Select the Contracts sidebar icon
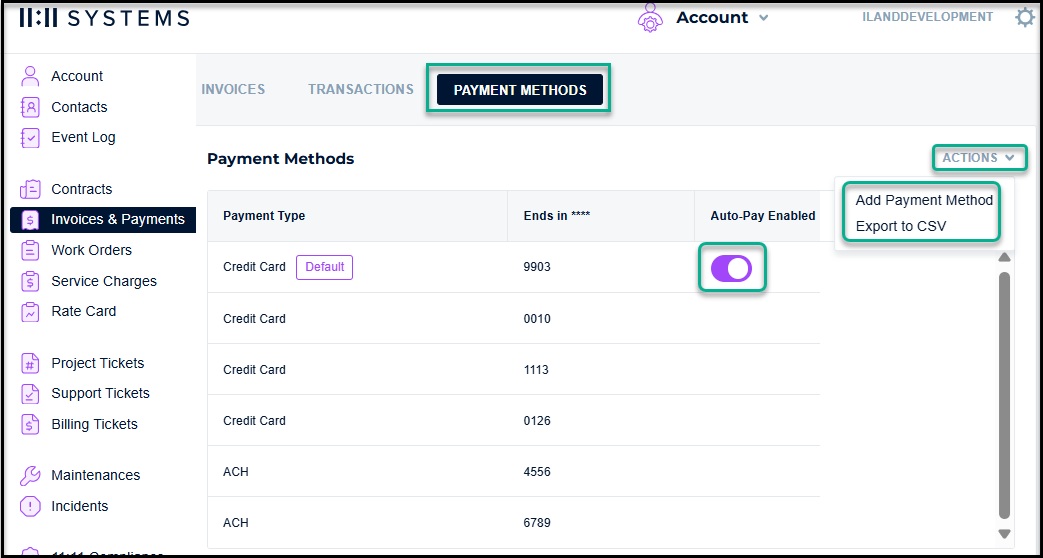 pyautogui.click(x=31, y=190)
